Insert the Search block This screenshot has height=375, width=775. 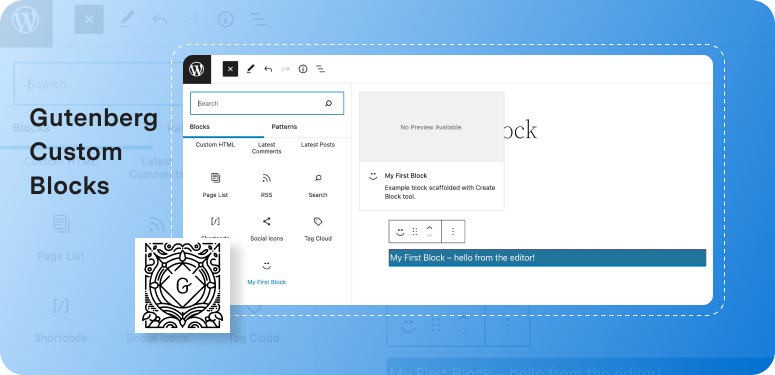318,185
